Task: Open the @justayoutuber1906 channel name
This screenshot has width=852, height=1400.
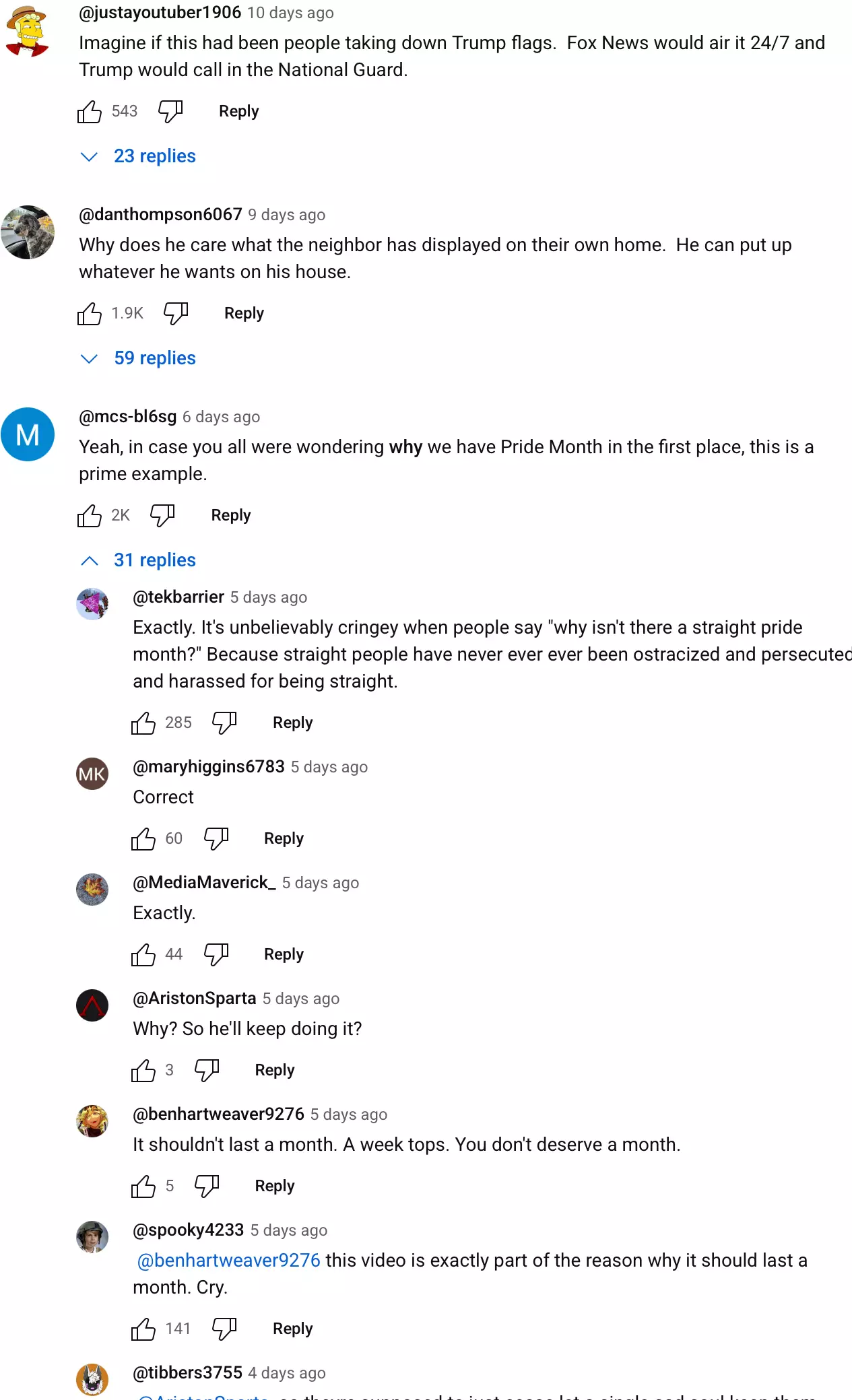Action: tap(160, 13)
